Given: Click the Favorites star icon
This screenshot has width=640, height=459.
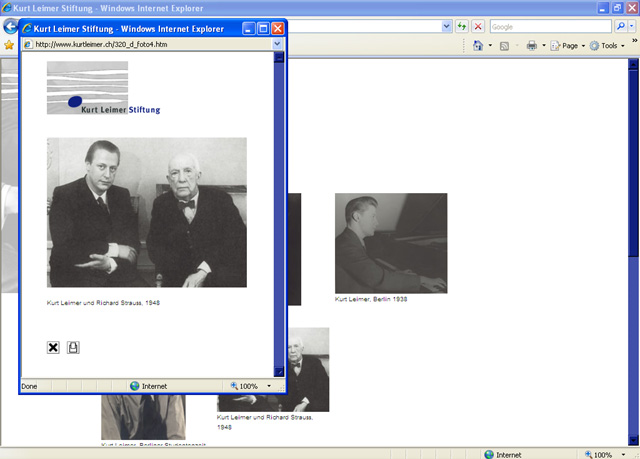Looking at the screenshot, I should (9, 45).
